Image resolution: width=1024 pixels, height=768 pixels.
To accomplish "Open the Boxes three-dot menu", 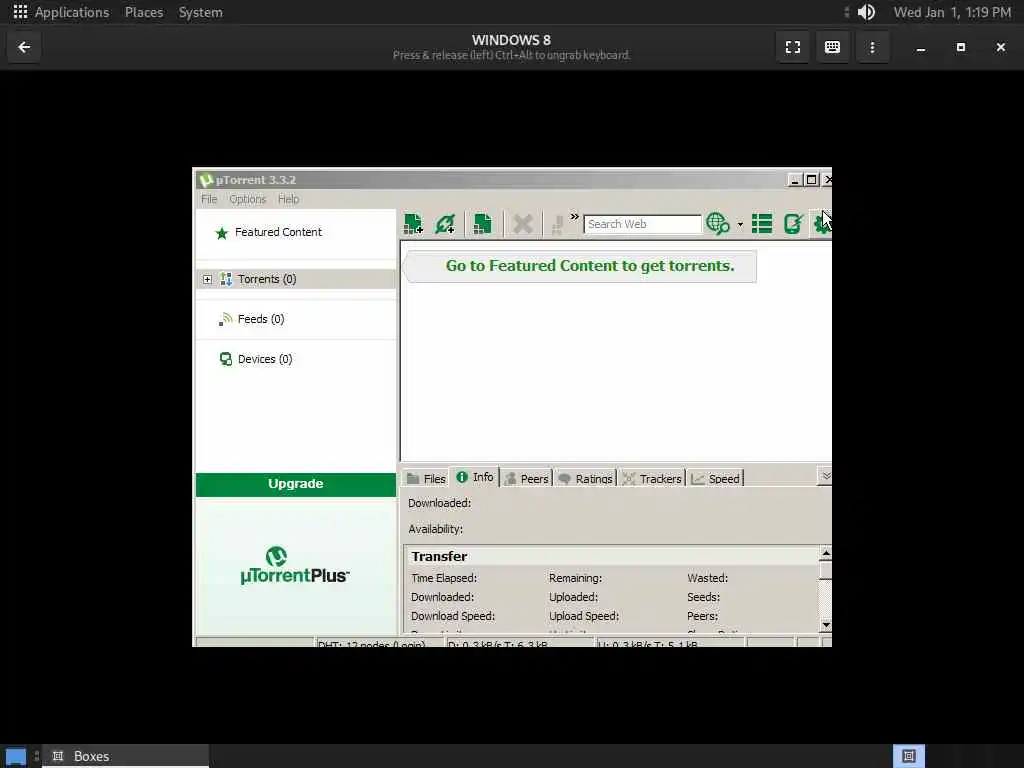I will (872, 47).
